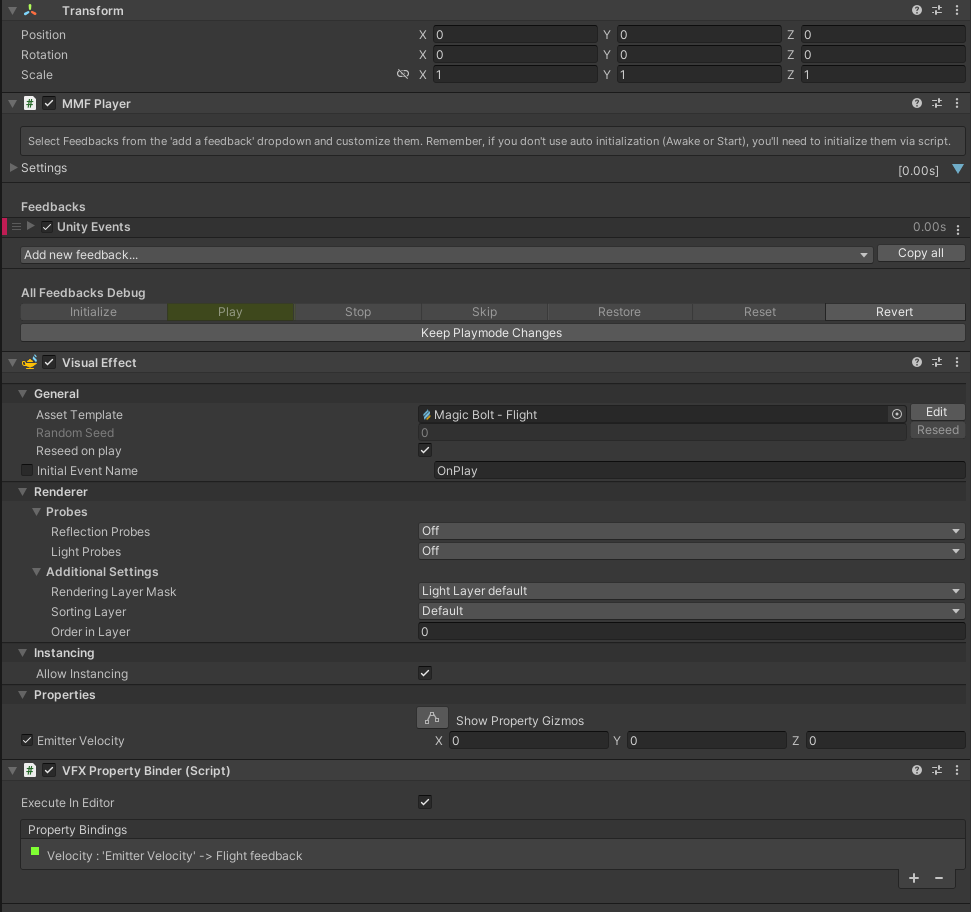
Task: Open Asset Template object picker circle
Action: pos(897,414)
